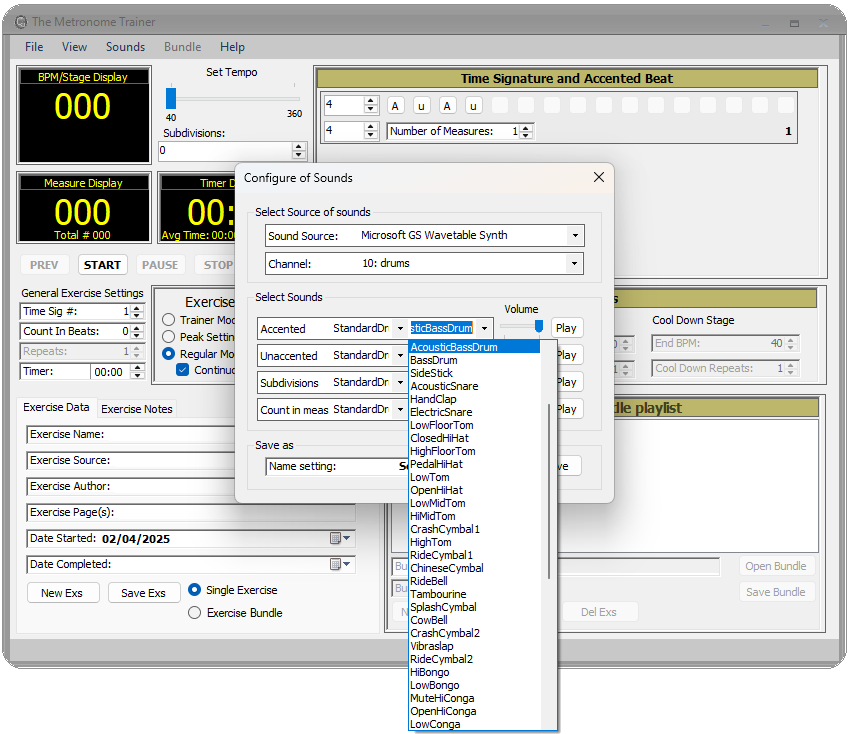The height and width of the screenshot is (734, 848).
Task: Click Play next to the Accented sound
Action: tap(566, 327)
